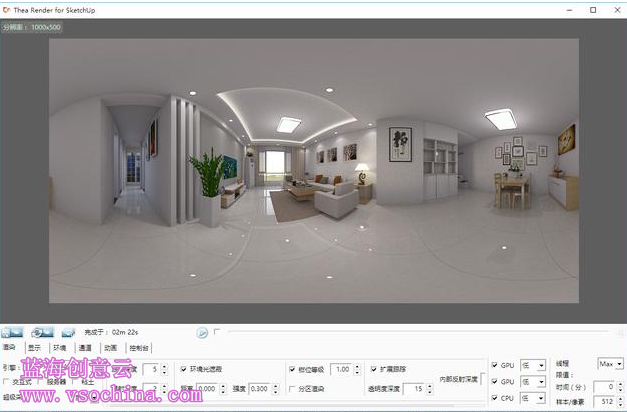The height and width of the screenshot is (412, 627).
Task: Open the CPU priority dropdown
Action: point(533,398)
